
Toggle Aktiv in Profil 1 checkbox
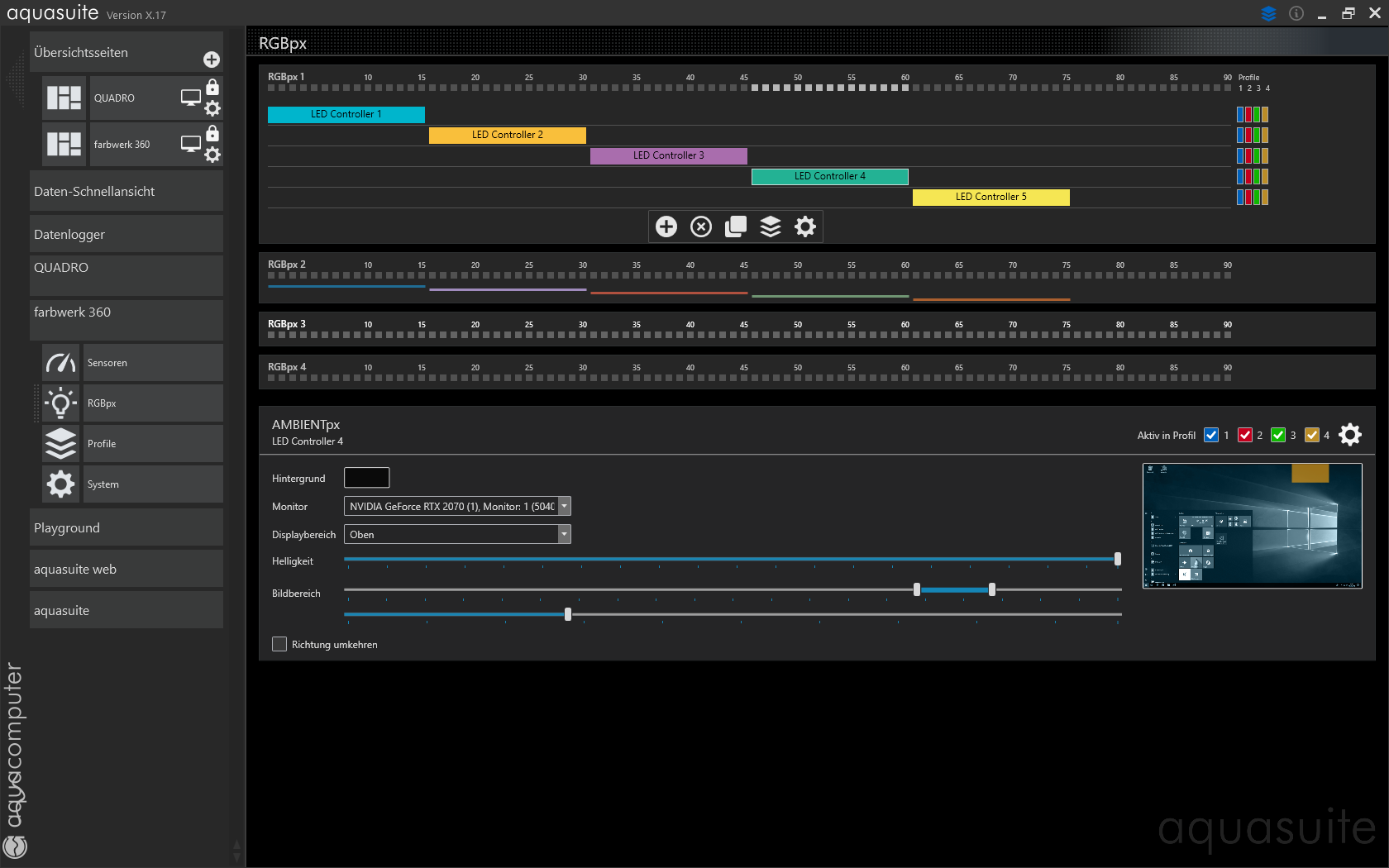[x=1211, y=435]
